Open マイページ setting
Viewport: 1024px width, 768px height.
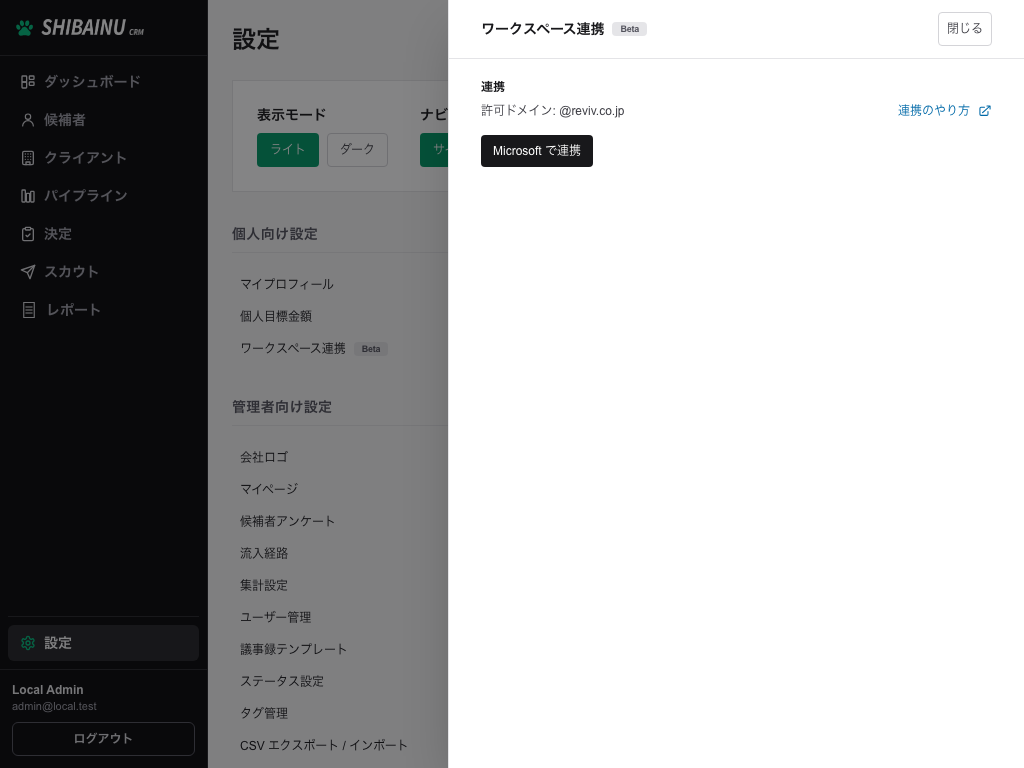point(269,489)
